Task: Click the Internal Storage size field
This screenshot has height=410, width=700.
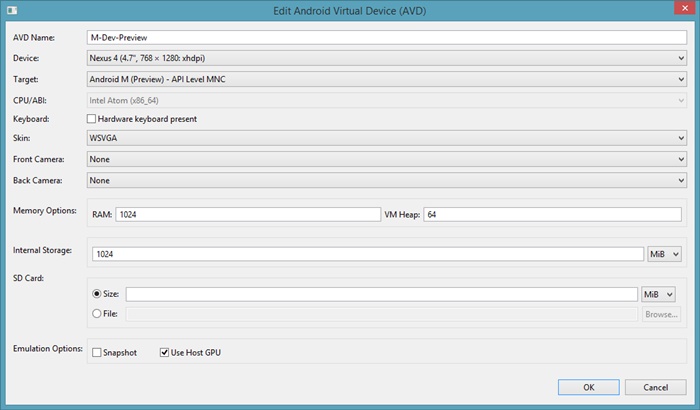Action: point(368,254)
